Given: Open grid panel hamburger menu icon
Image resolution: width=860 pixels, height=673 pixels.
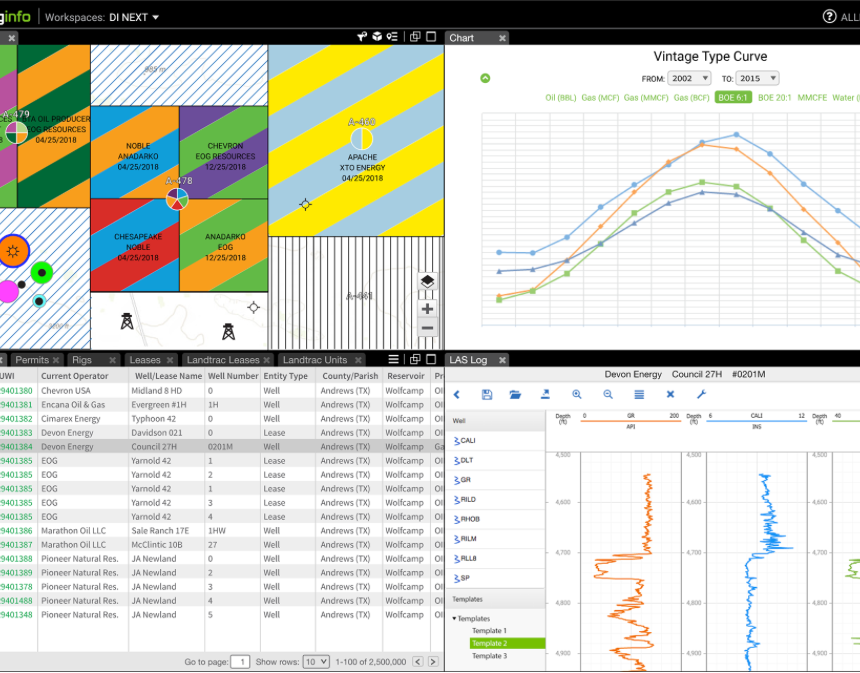Looking at the screenshot, I should pyautogui.click(x=393, y=359).
